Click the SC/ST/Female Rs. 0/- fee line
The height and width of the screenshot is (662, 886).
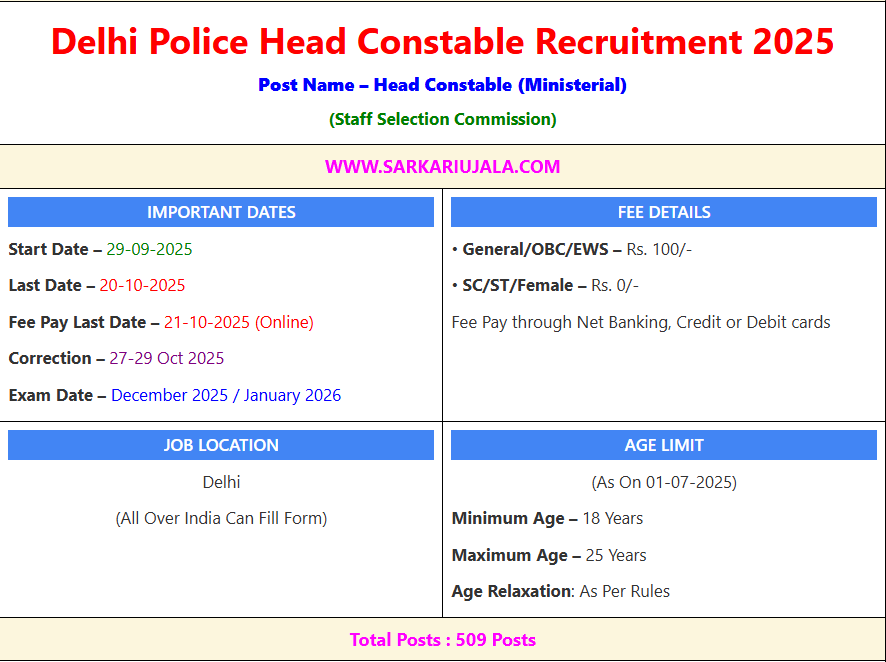coord(545,285)
